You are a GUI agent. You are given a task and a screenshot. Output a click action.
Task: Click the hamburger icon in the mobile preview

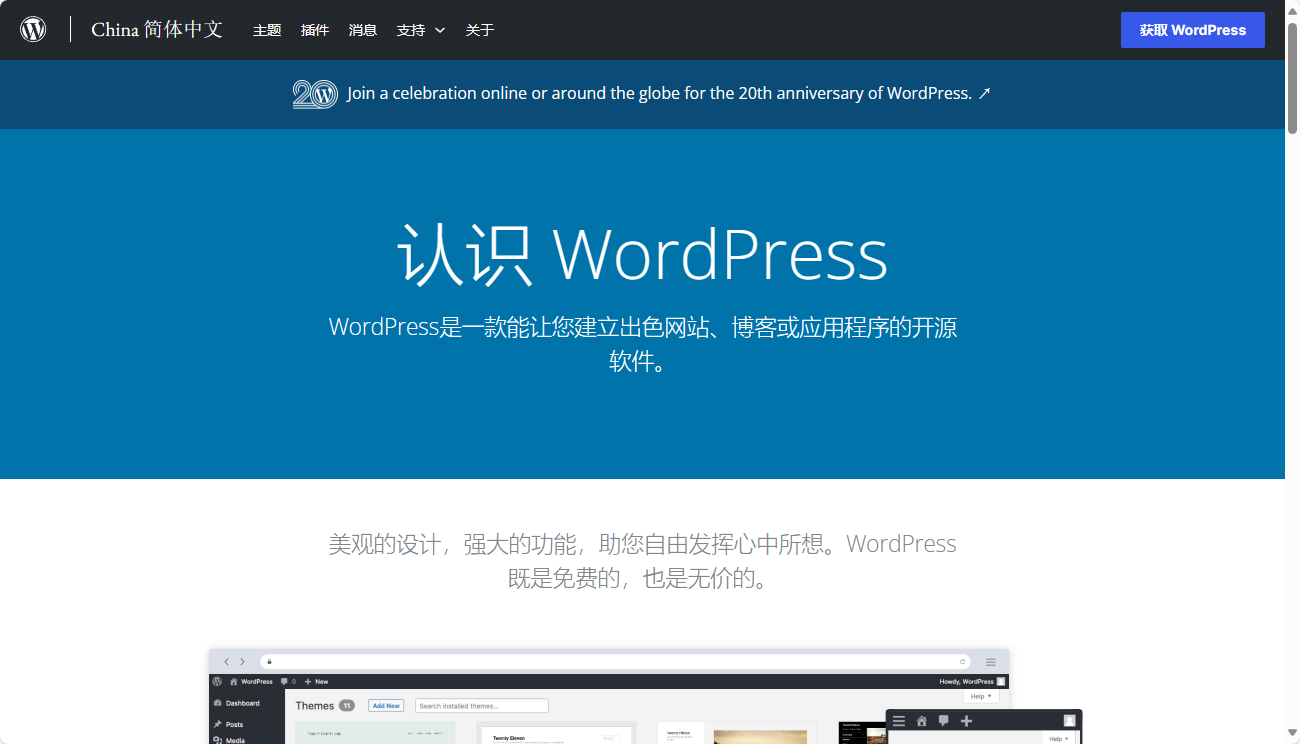point(899,721)
